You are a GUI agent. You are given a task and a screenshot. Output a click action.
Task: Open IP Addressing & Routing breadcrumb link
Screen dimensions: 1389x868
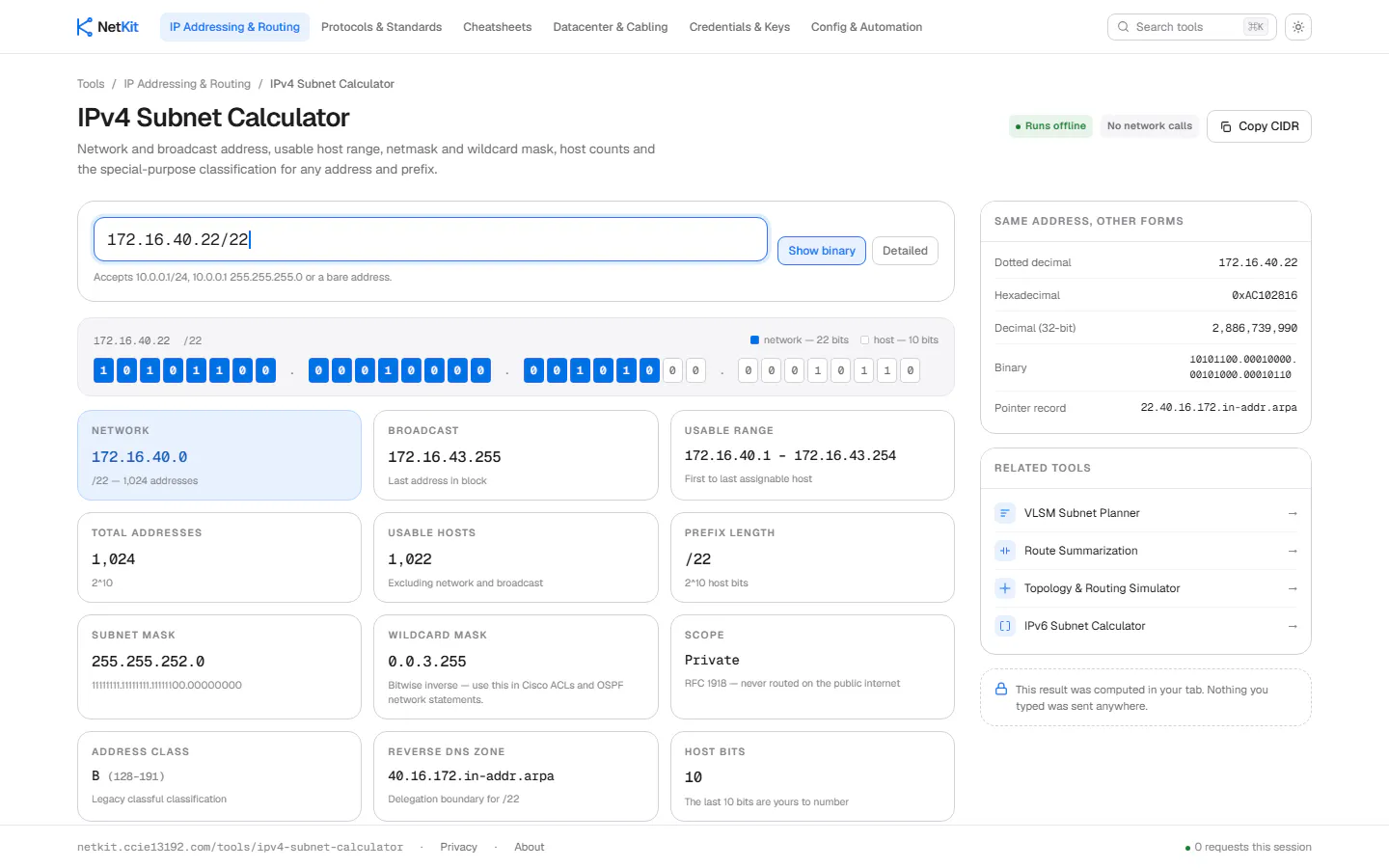187,84
